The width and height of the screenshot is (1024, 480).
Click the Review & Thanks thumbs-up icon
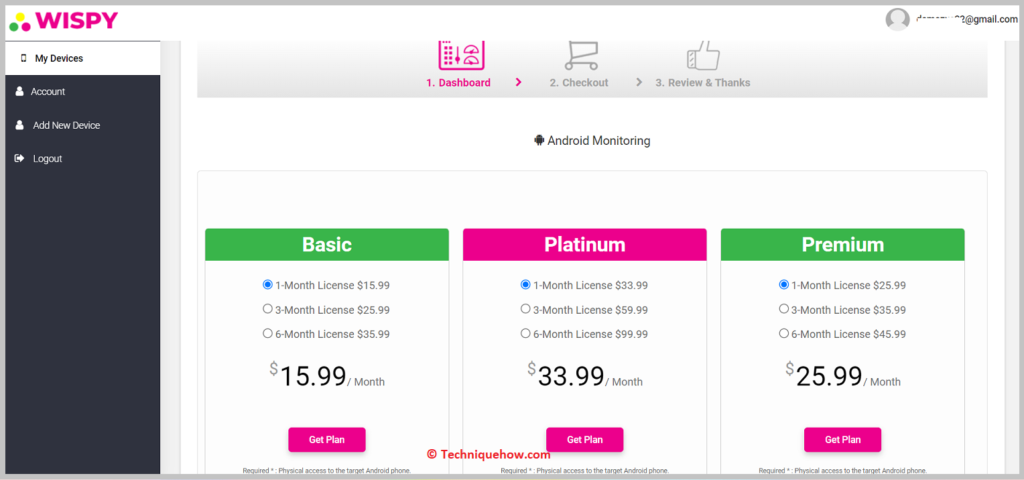(x=703, y=55)
